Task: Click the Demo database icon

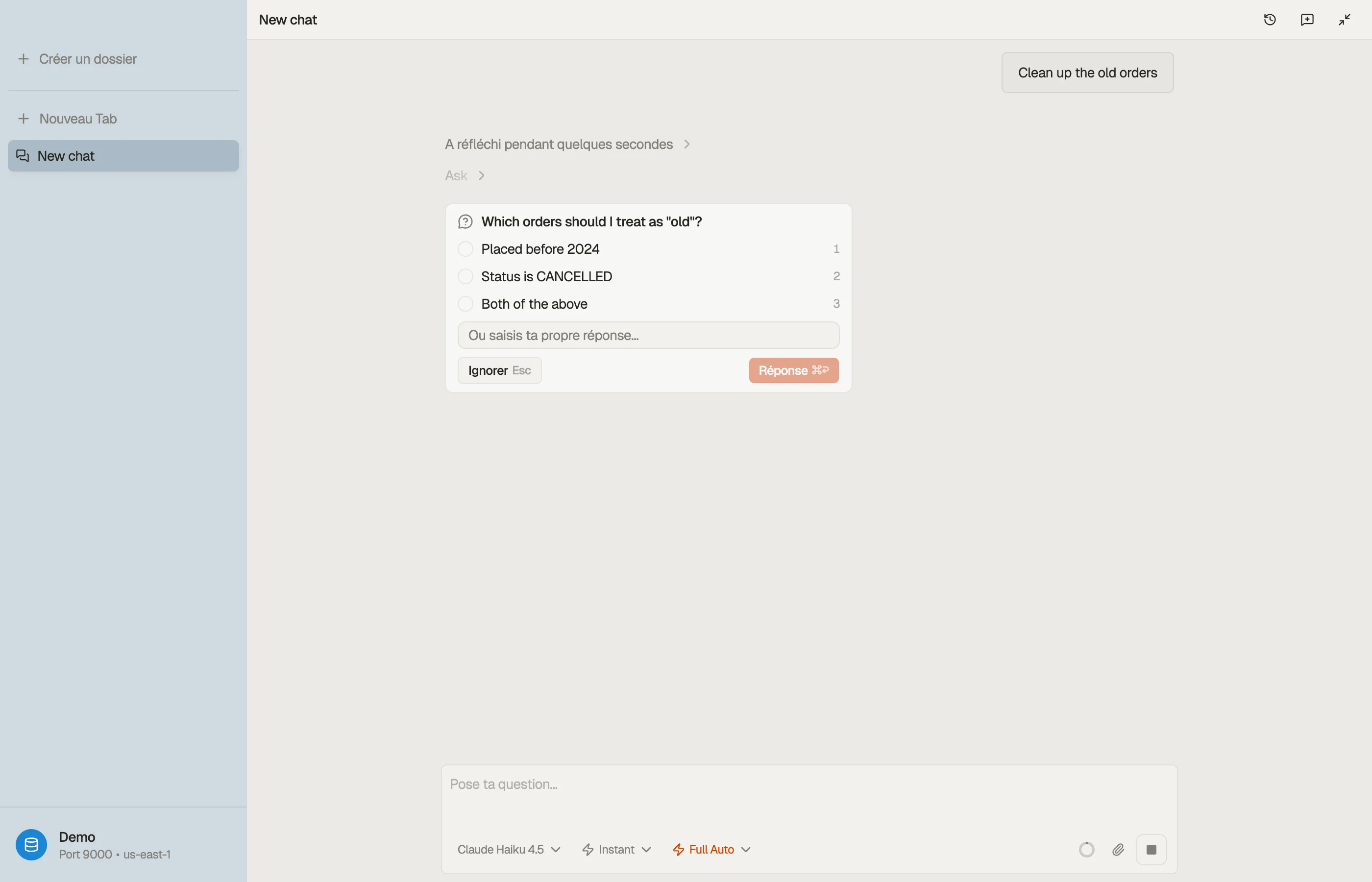Action: [x=31, y=844]
